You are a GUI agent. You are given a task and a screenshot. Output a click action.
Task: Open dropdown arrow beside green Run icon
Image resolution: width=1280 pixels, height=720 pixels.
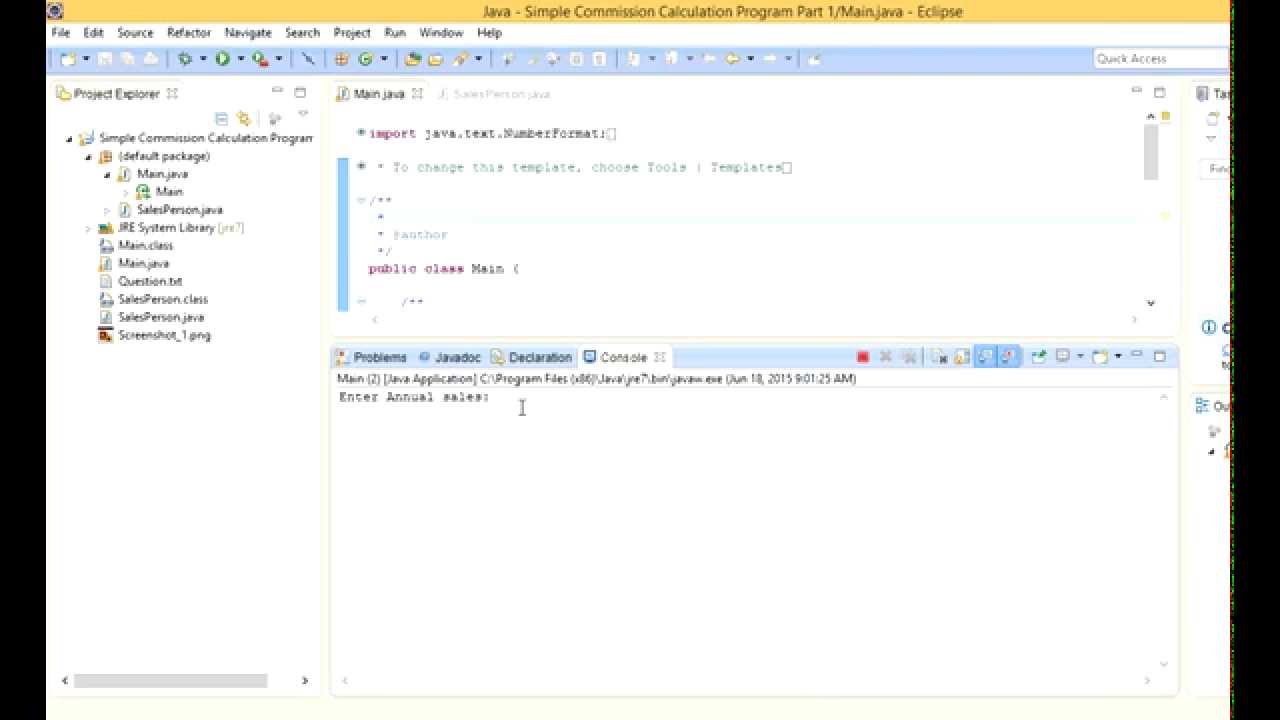coord(241,59)
